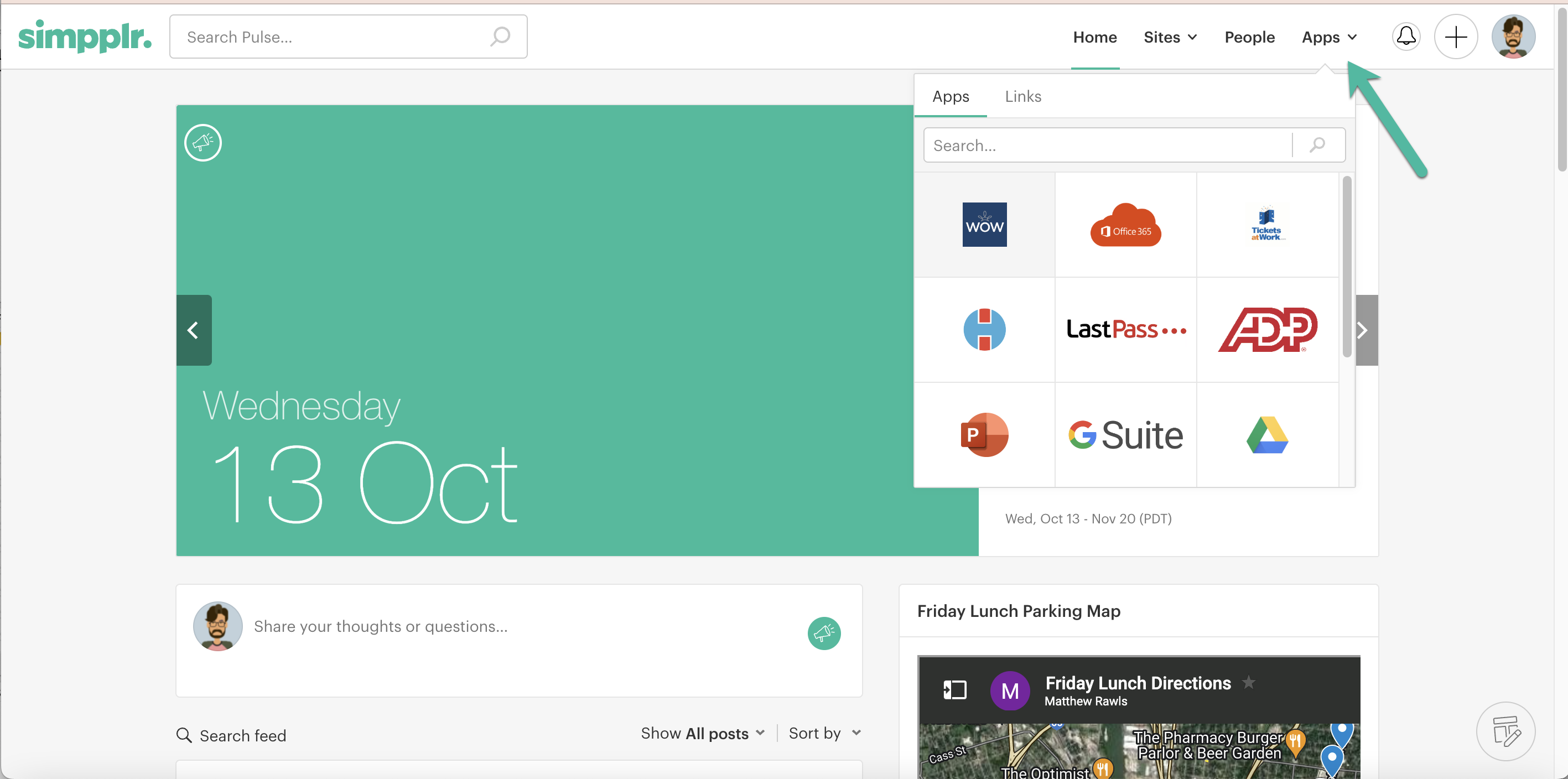
Task: Click the feedback notes icon bottom right
Action: (x=1506, y=731)
